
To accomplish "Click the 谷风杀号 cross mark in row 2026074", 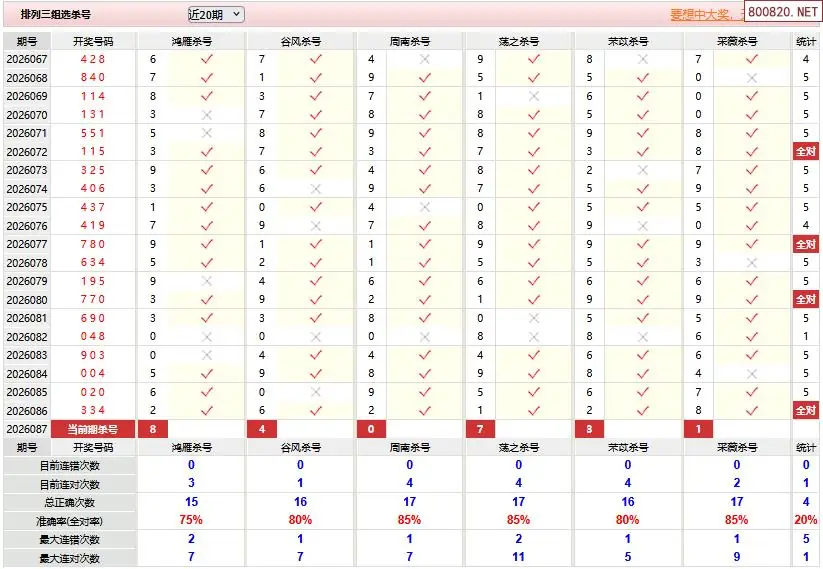I will (316, 189).
